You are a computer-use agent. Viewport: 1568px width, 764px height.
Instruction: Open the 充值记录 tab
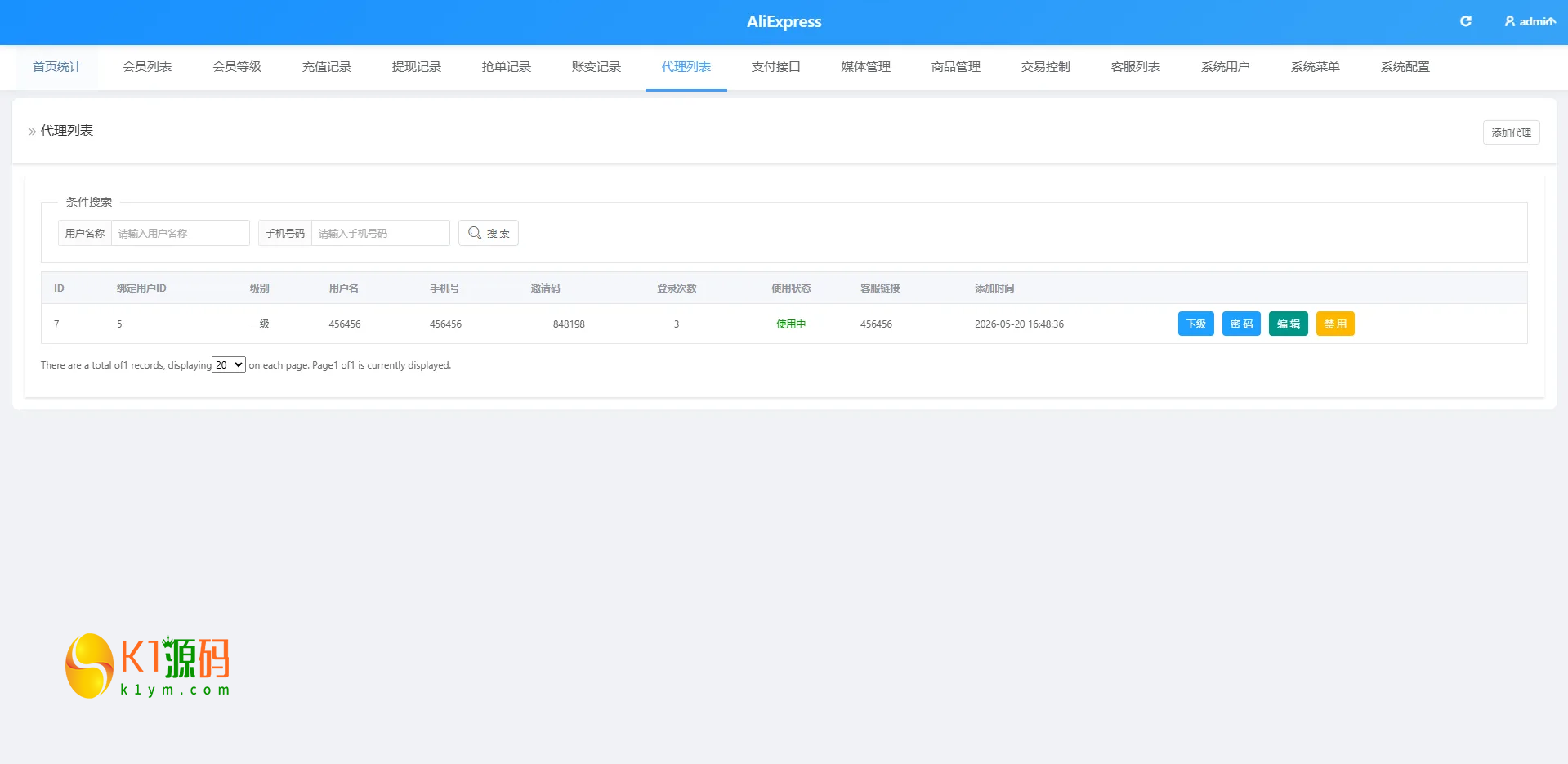coord(327,67)
